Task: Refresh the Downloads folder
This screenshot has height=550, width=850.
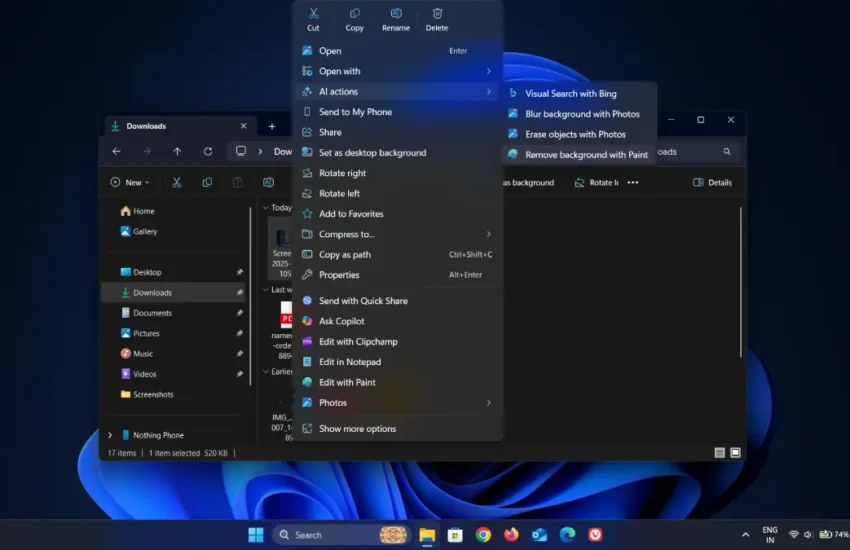Action: (208, 151)
